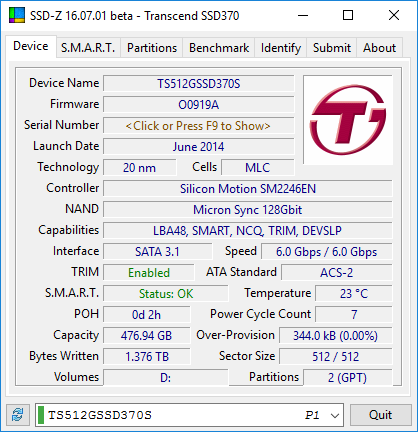Screen dimensions: 418x432
Task: Click the TRIM Enabled status
Action: pos(149,273)
